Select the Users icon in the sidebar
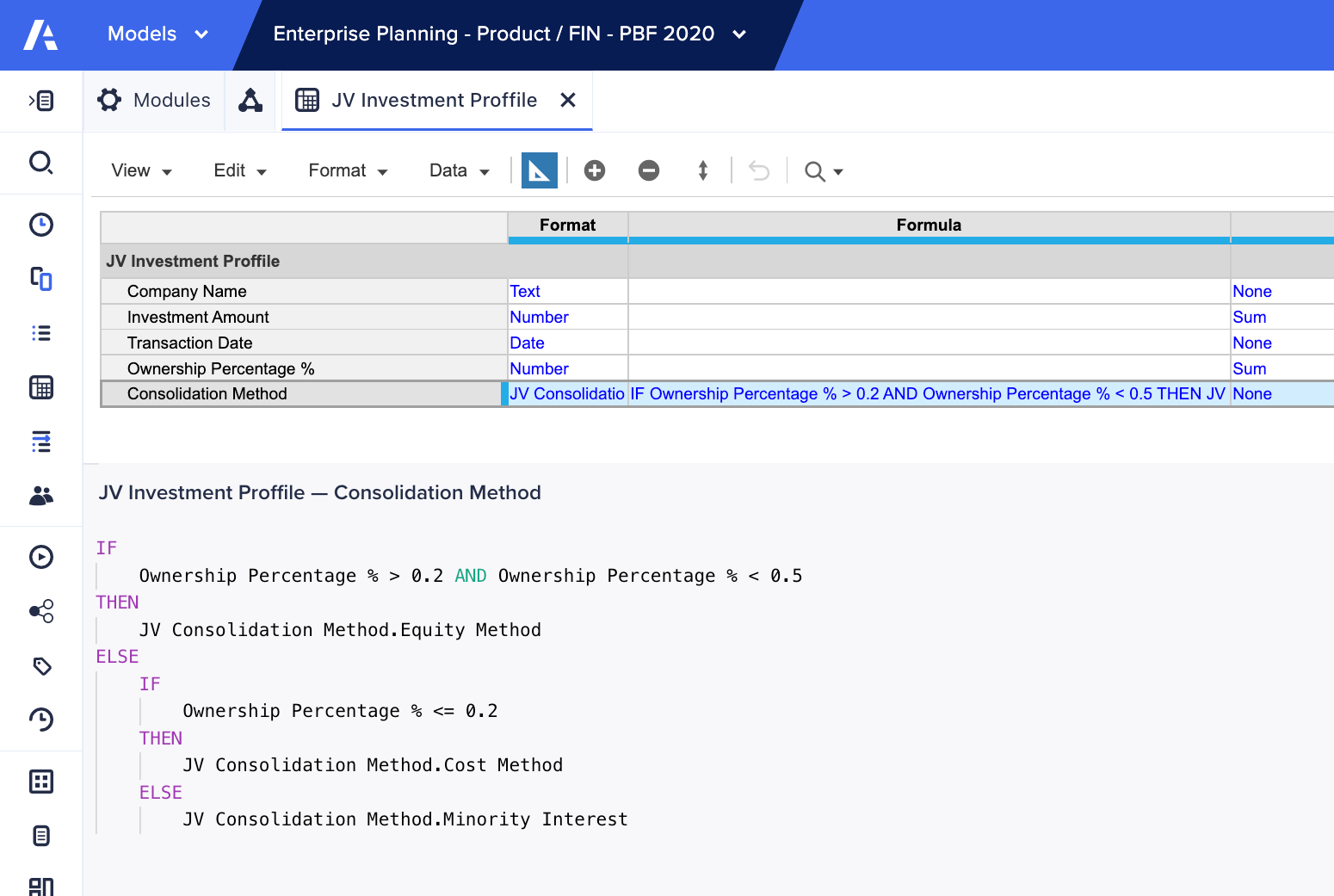 pyautogui.click(x=41, y=495)
